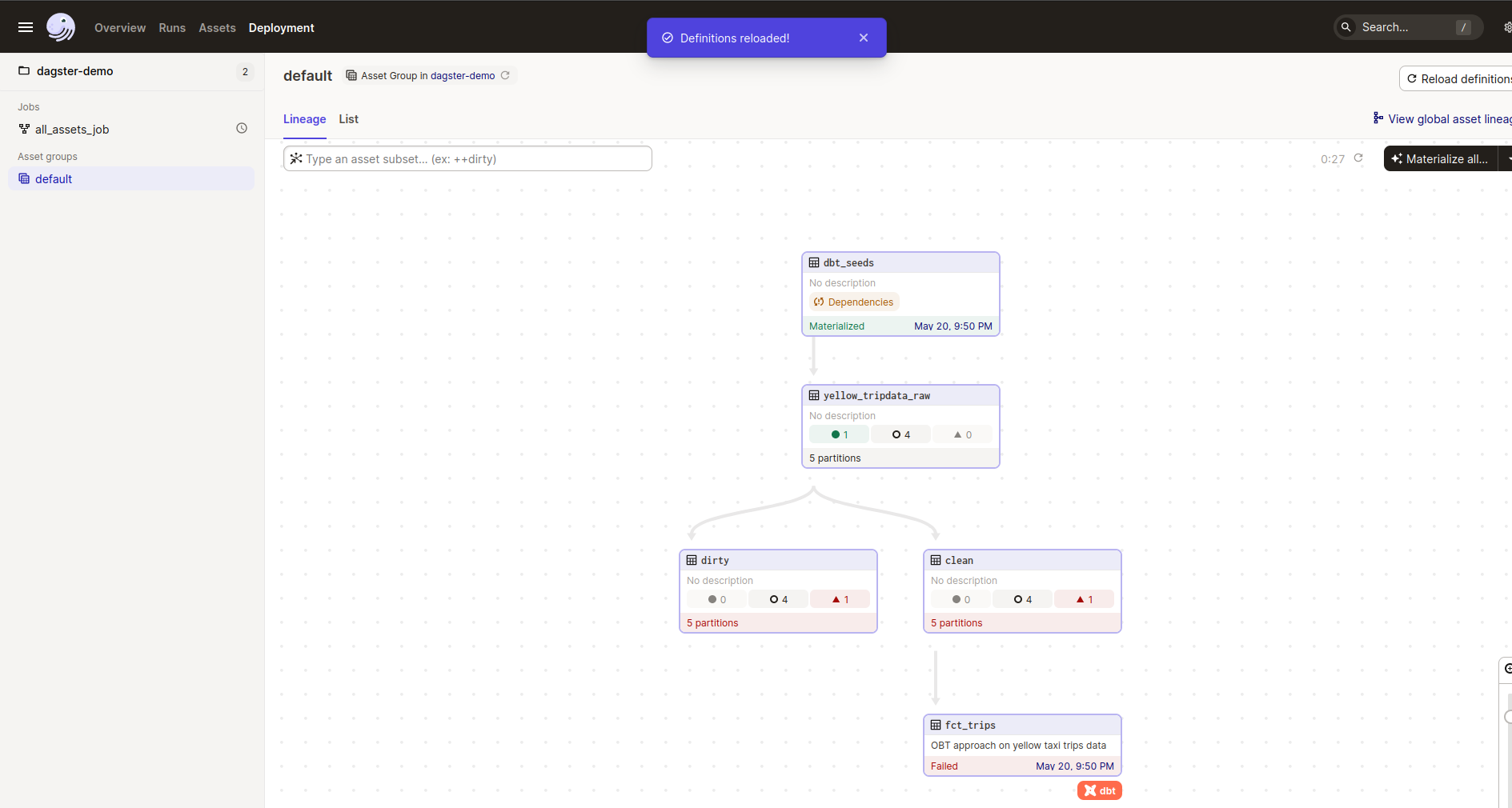Click the Dependencies tag on dbt_seeds
Viewport: 1512px width, 808px height.
[854, 302]
